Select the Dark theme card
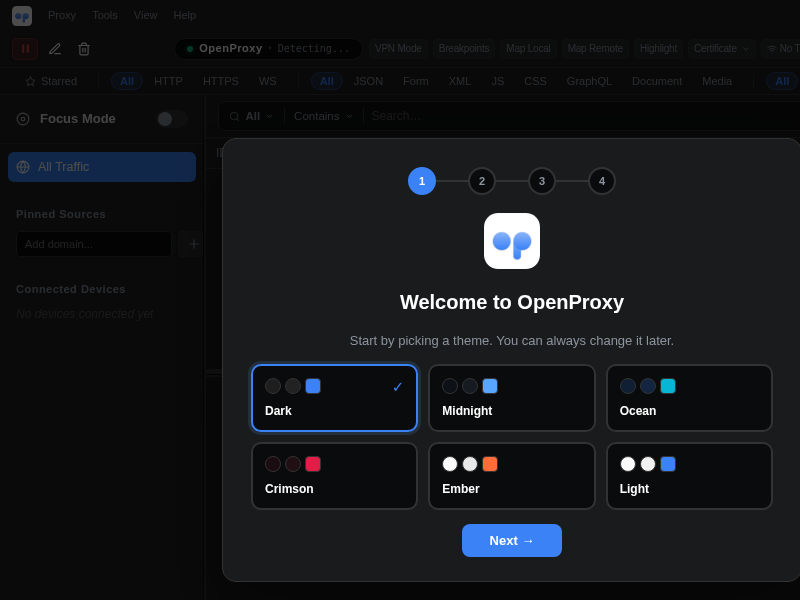 click(x=334, y=398)
